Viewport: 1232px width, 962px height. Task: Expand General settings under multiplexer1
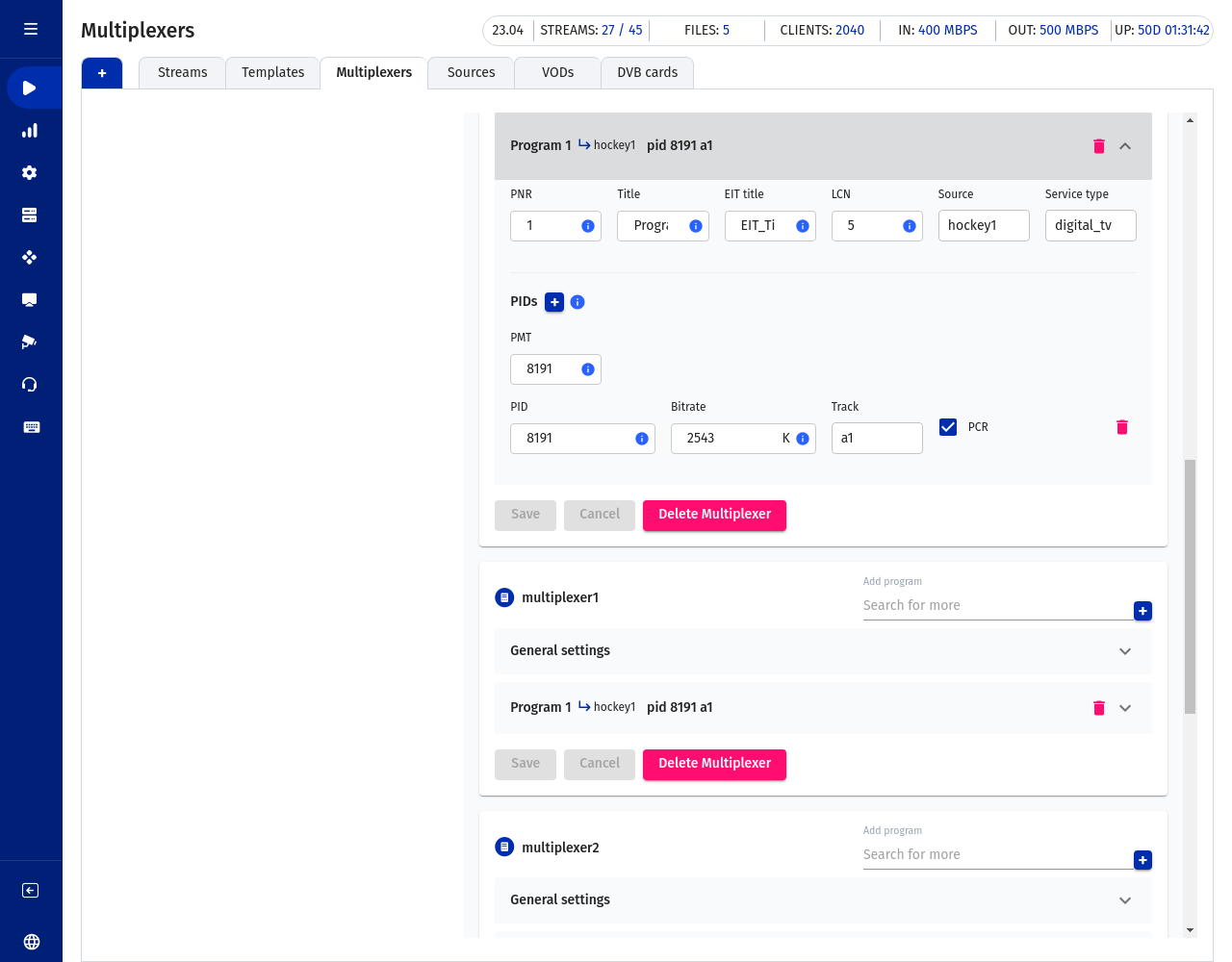[x=1125, y=651]
